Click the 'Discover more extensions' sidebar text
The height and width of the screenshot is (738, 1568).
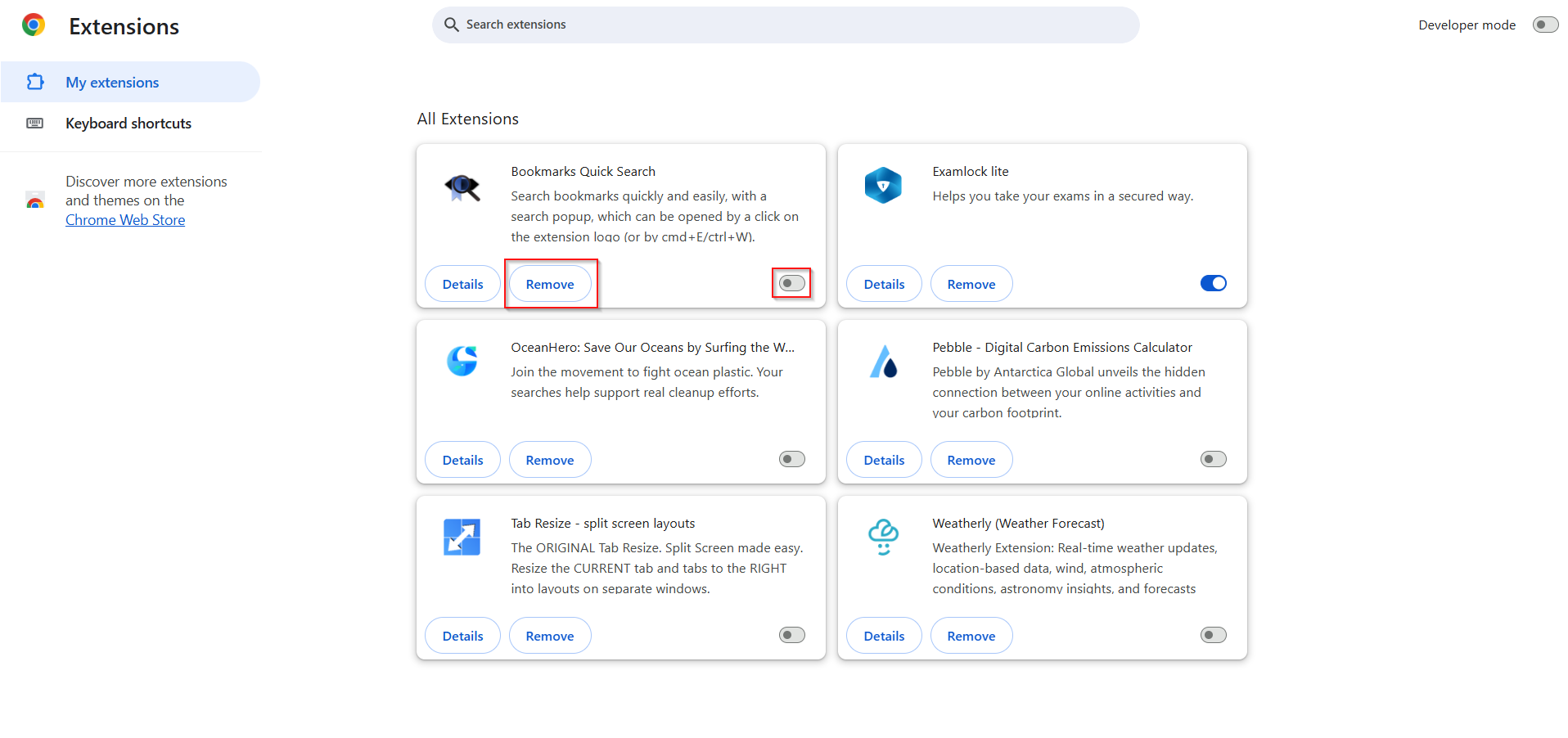coord(146,191)
